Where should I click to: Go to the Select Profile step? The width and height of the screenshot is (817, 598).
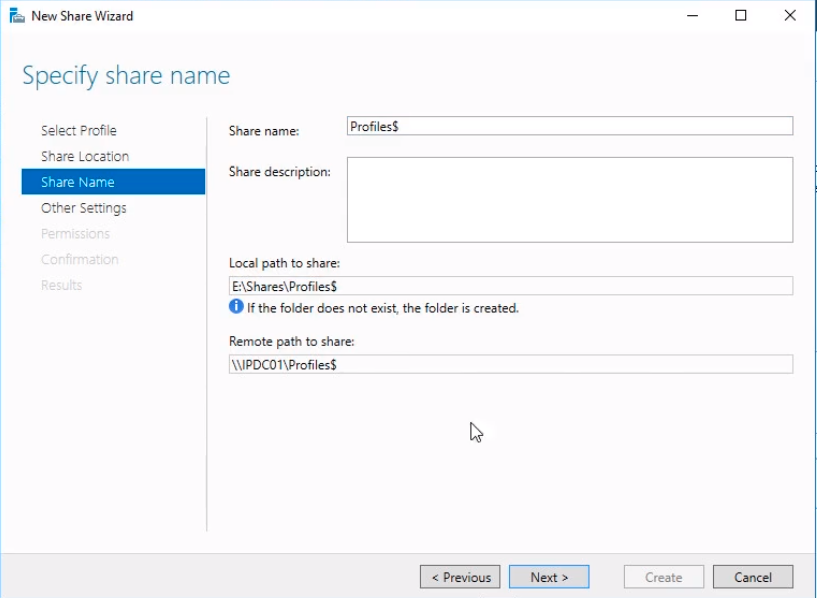(79, 131)
